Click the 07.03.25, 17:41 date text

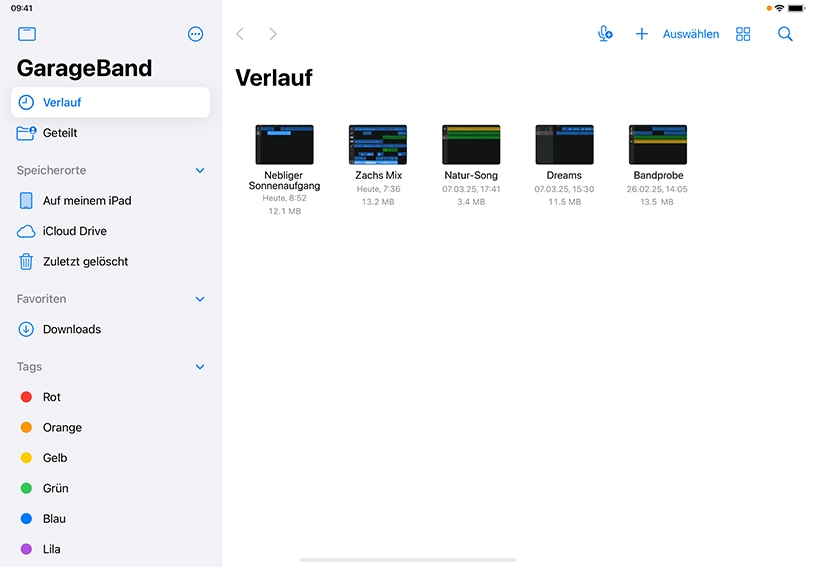(471, 189)
